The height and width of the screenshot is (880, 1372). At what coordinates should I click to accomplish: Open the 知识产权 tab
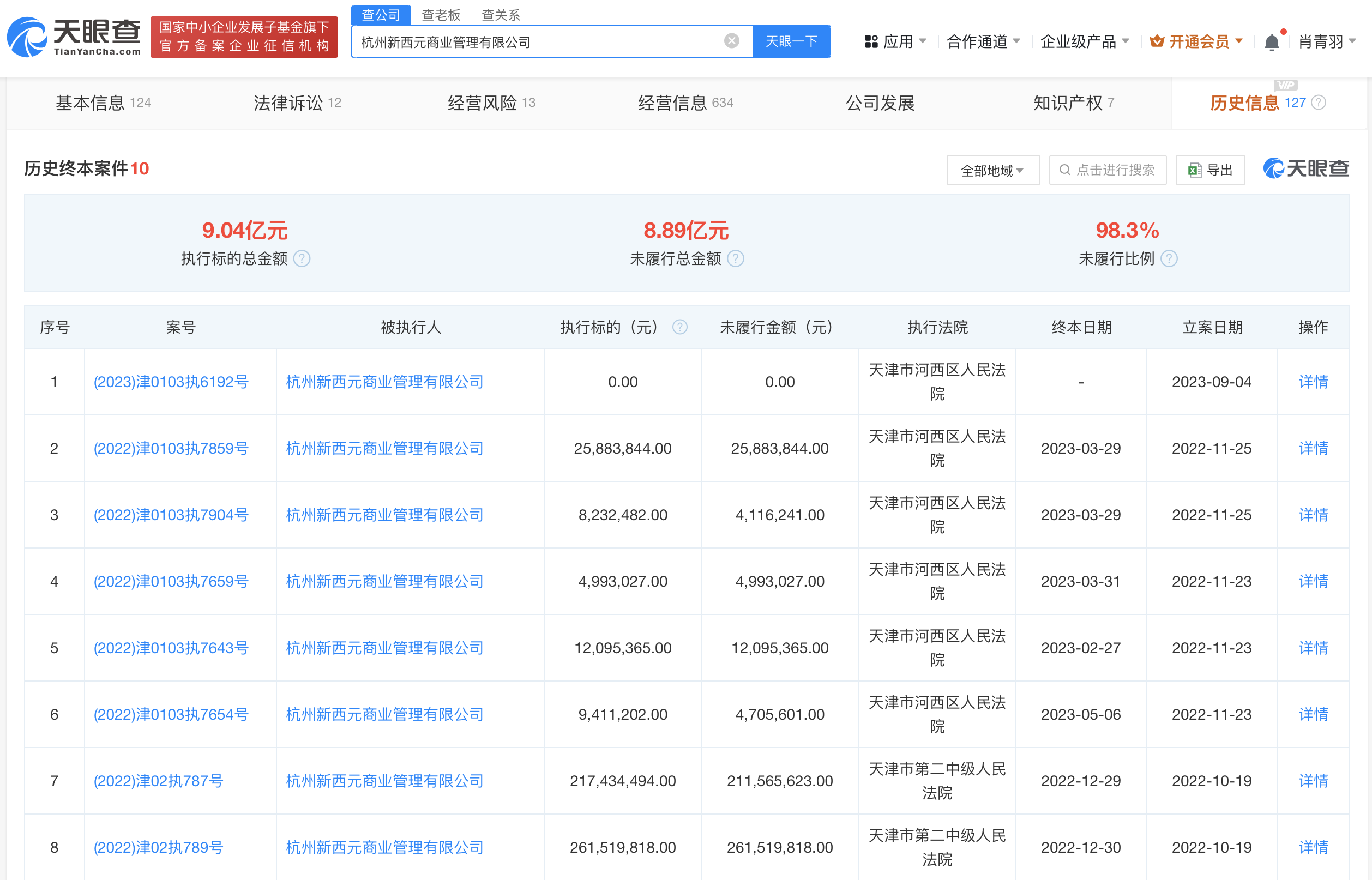tap(1073, 103)
